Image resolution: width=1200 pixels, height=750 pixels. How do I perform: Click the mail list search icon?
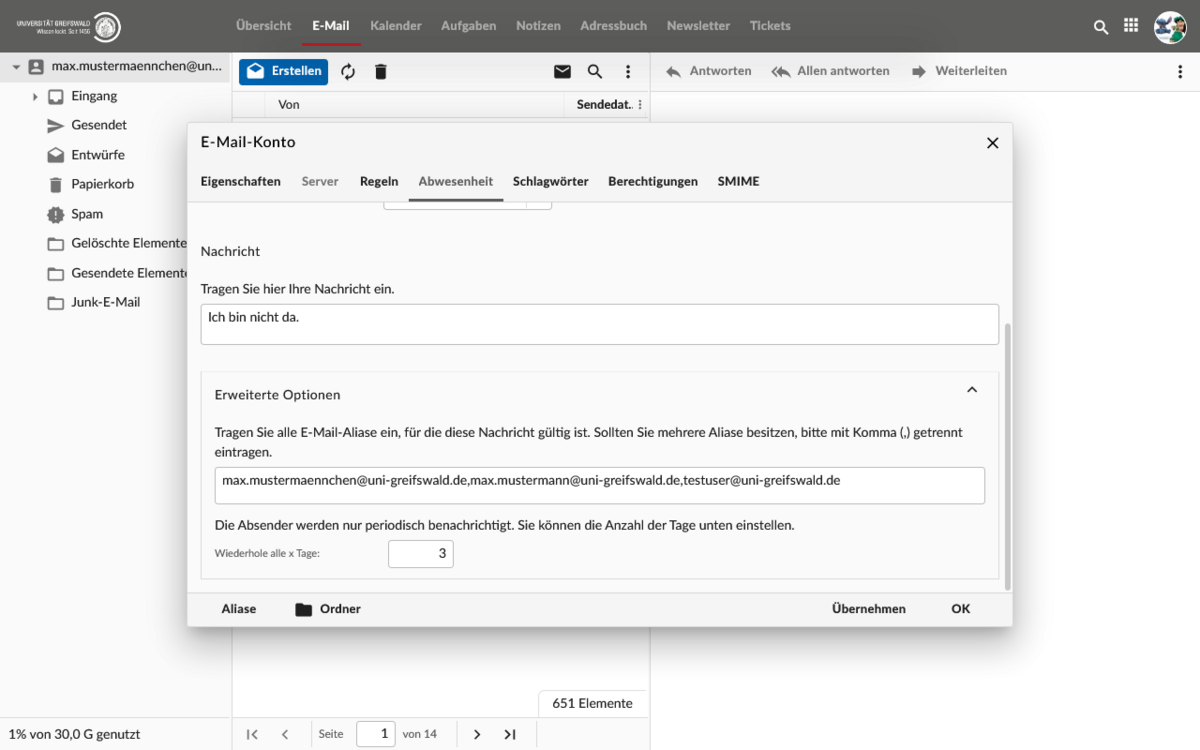pyautogui.click(x=595, y=72)
